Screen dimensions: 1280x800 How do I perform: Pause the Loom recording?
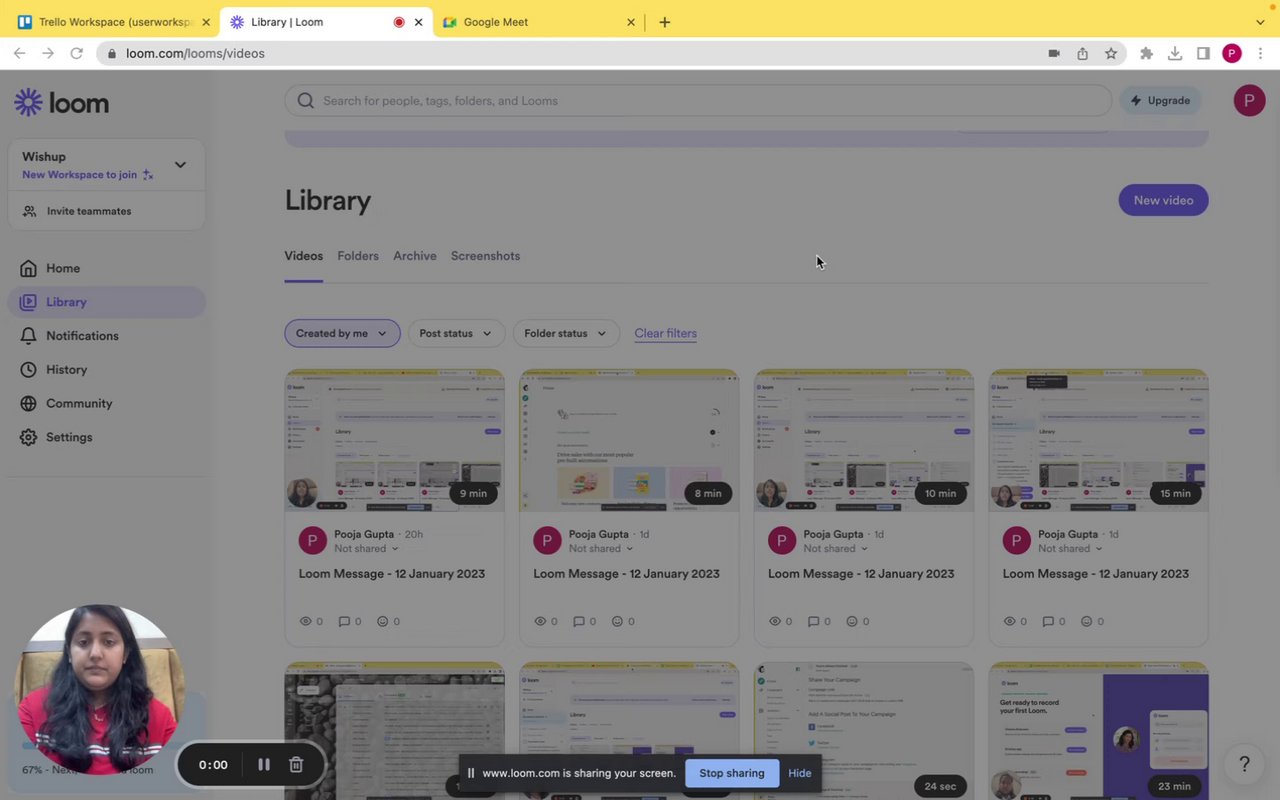tap(264, 764)
